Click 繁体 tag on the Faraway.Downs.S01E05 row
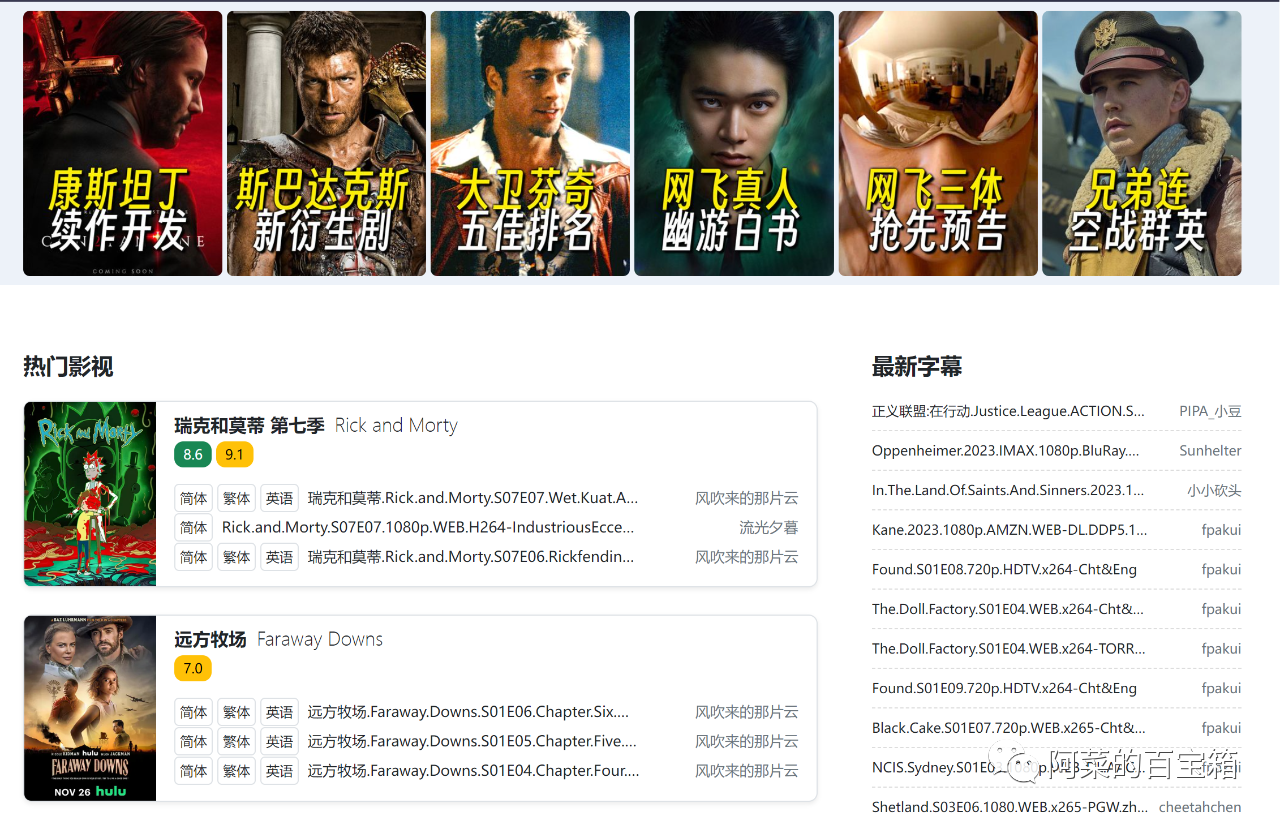 [236, 741]
